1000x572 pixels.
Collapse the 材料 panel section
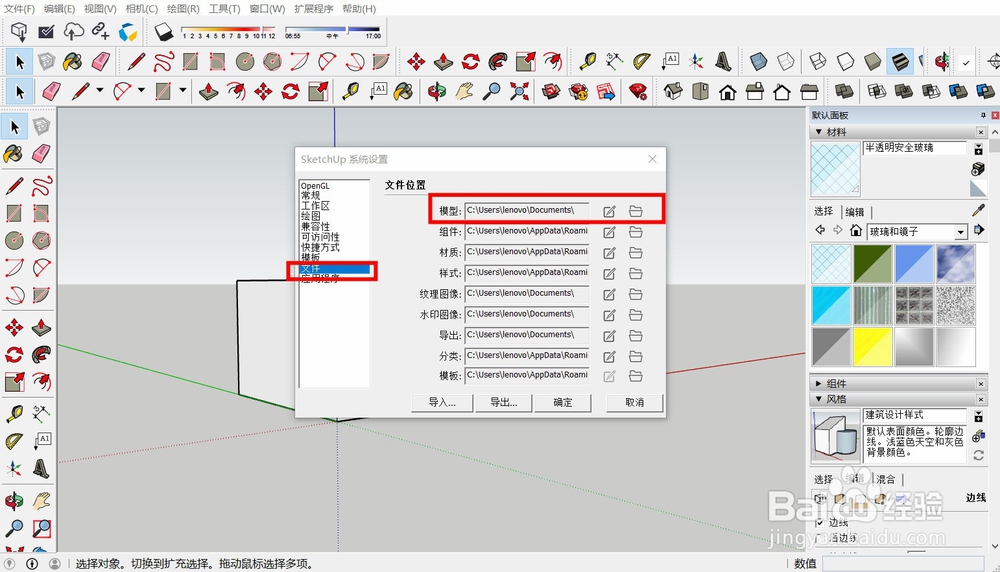[x=819, y=132]
